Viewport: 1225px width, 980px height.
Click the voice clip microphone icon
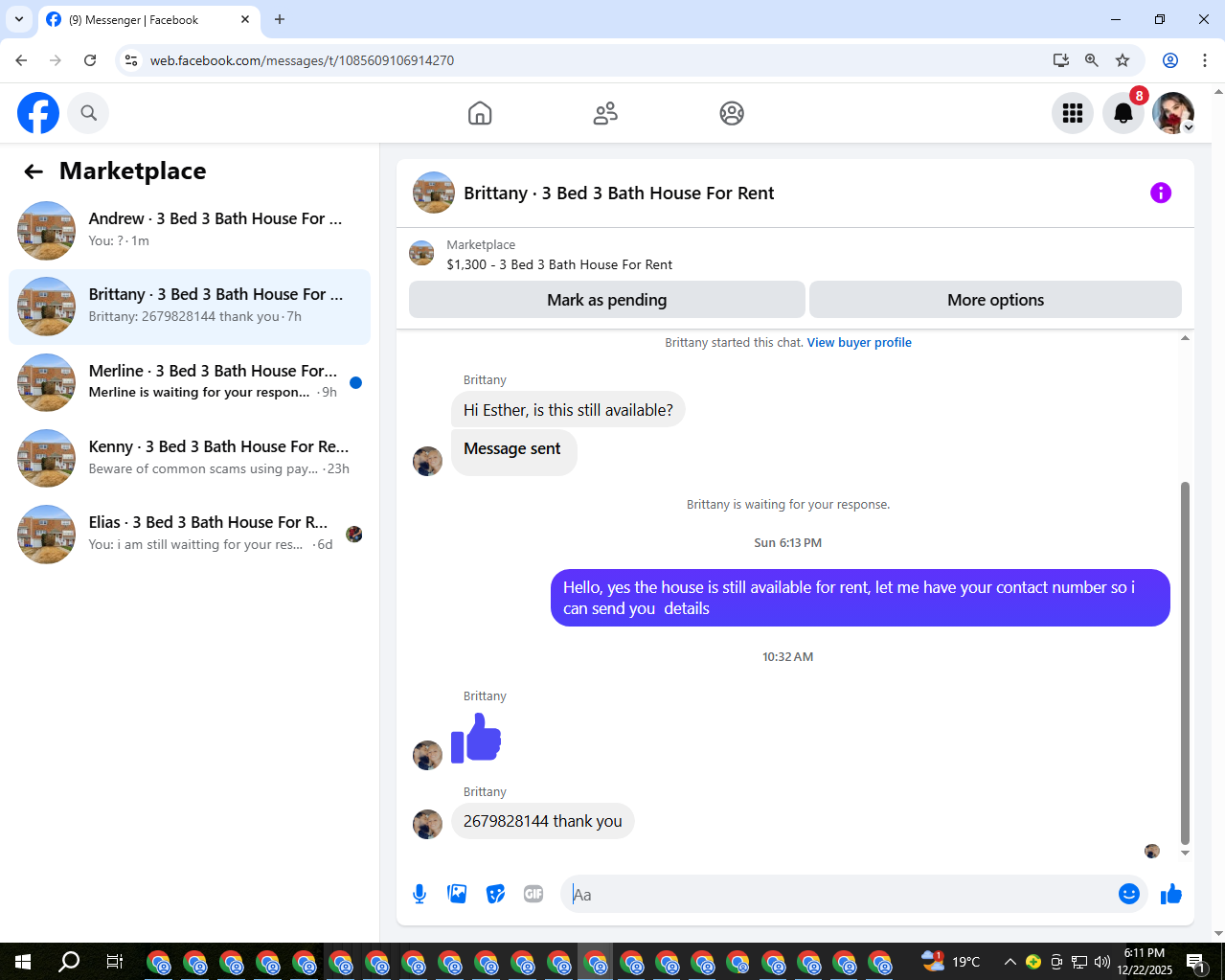(x=420, y=894)
